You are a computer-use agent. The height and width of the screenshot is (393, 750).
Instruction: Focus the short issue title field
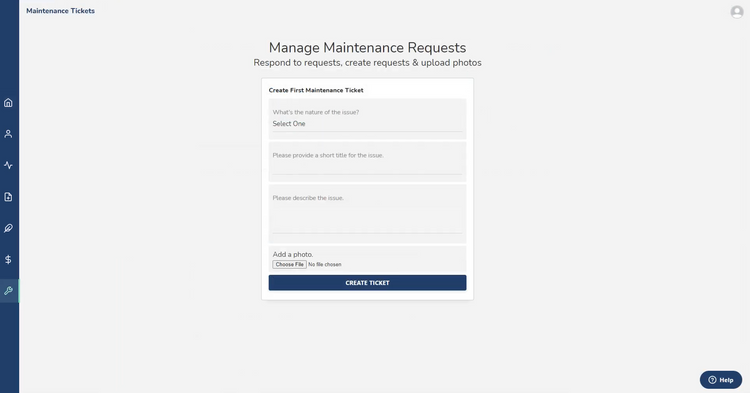coord(367,167)
